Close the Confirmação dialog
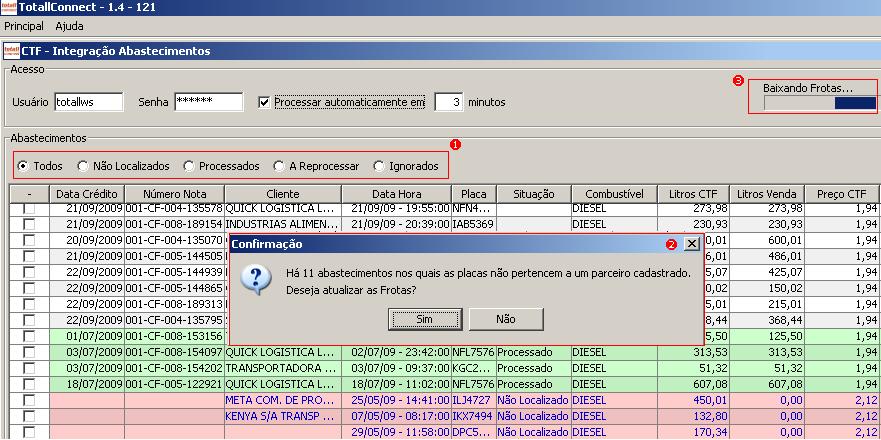This screenshot has width=881, height=440. pos(692,243)
